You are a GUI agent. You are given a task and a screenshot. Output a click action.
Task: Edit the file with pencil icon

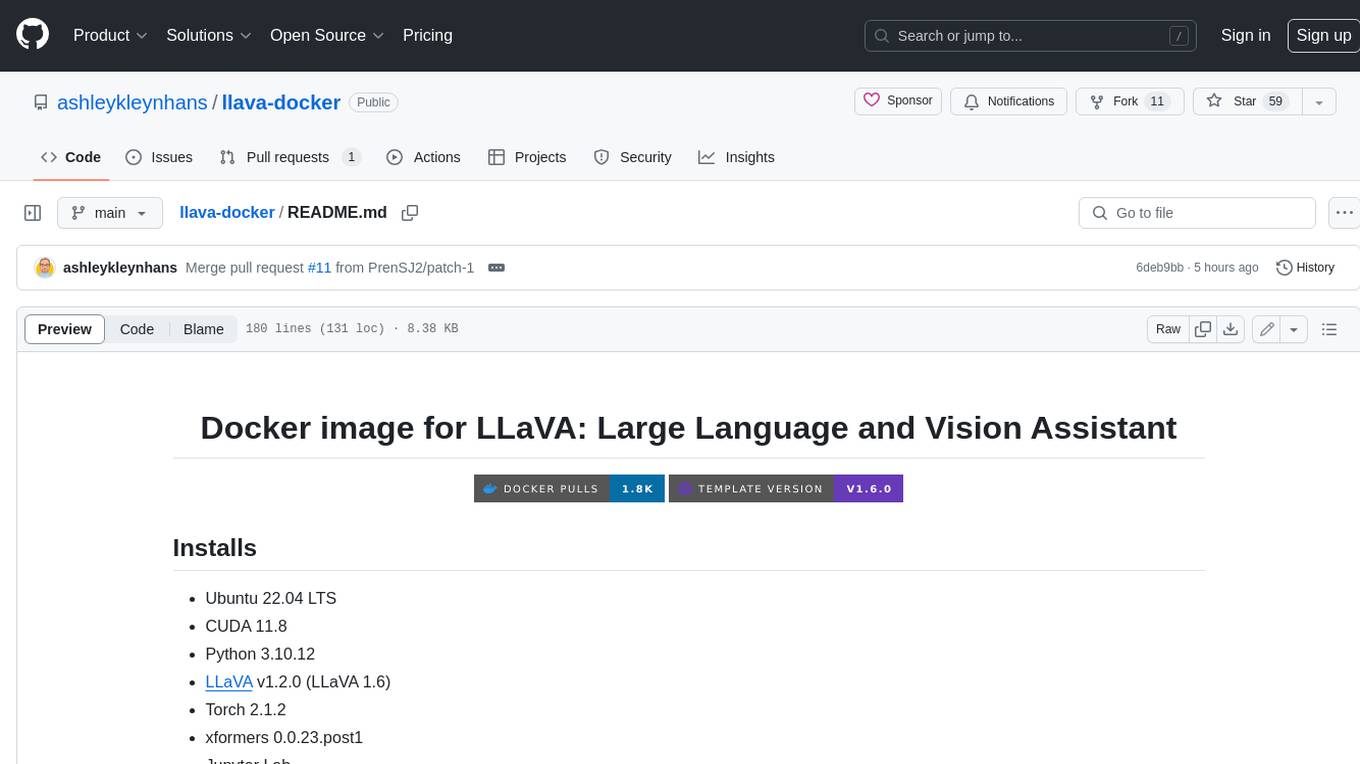[1266, 329]
